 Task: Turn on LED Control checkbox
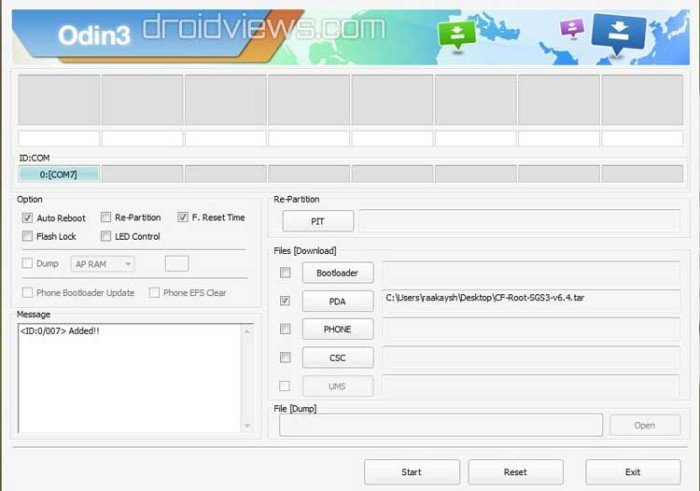[106, 236]
